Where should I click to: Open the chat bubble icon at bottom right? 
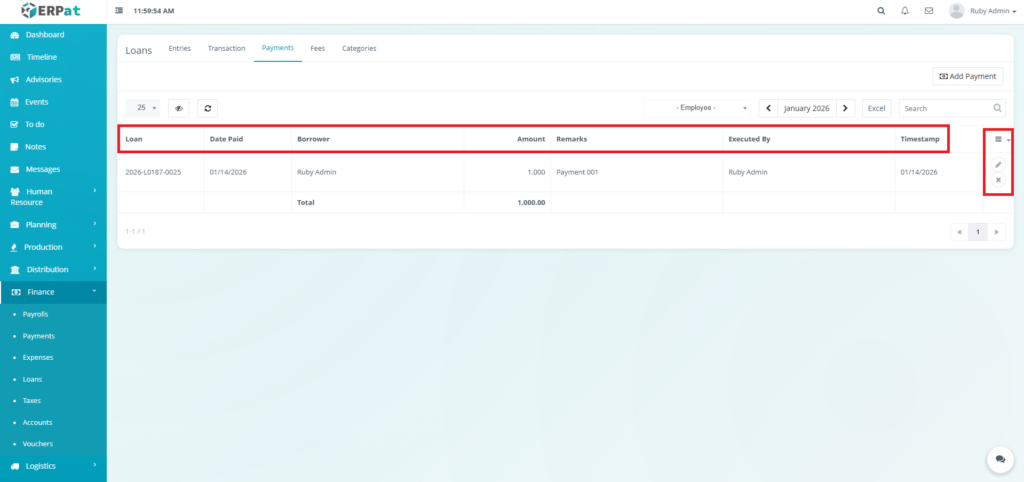pos(999,458)
